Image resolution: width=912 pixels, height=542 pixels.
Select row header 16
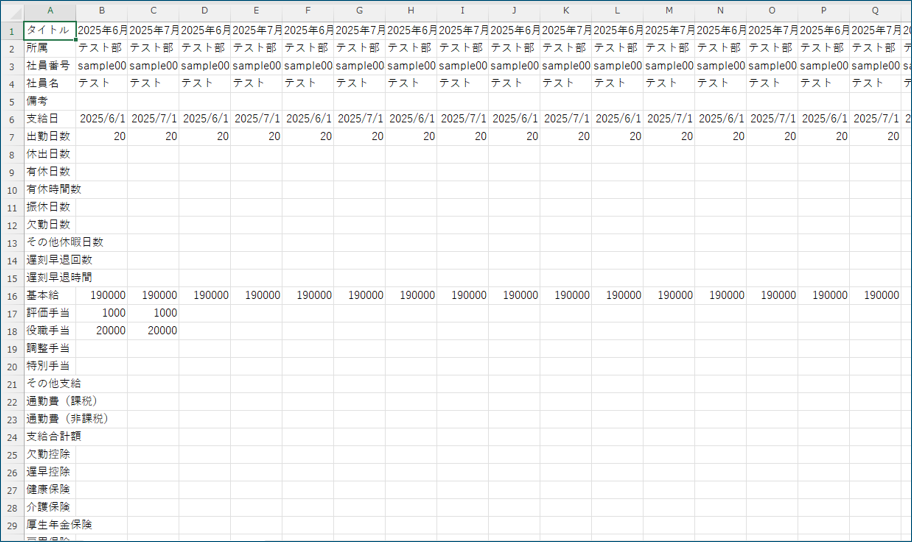click(12, 295)
